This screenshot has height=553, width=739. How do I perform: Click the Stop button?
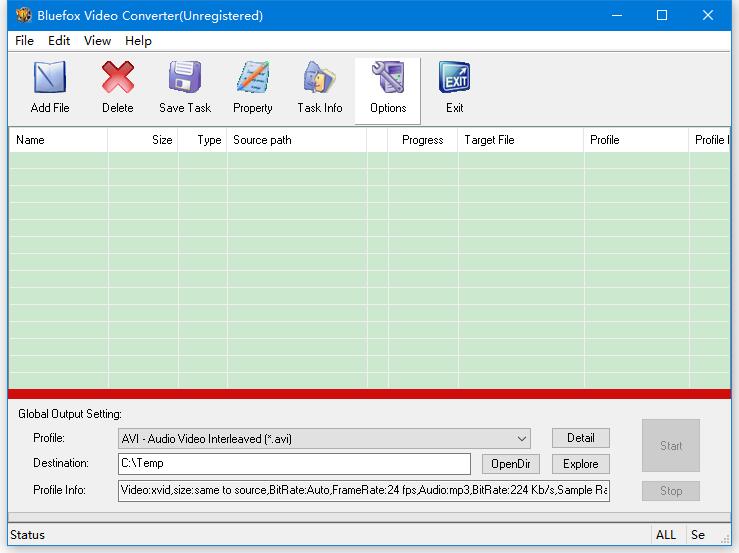pyautogui.click(x=671, y=491)
